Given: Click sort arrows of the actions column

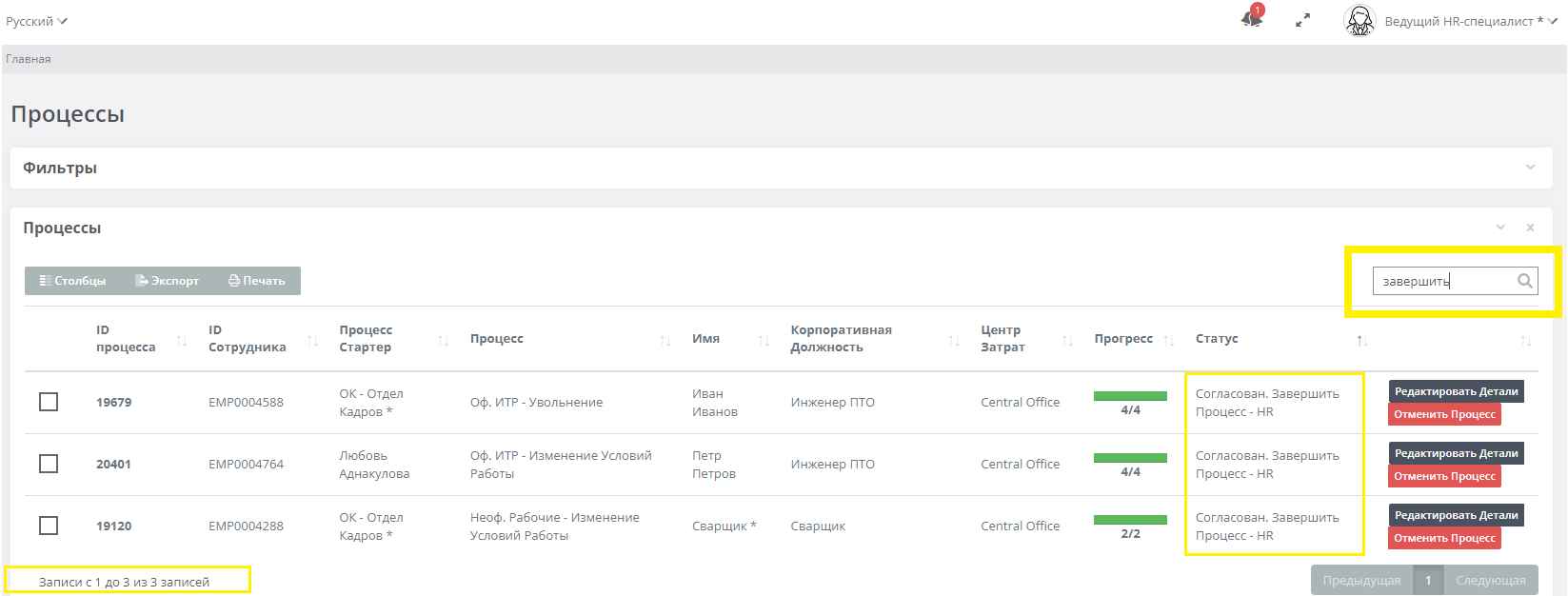Looking at the screenshot, I should pyautogui.click(x=1525, y=340).
